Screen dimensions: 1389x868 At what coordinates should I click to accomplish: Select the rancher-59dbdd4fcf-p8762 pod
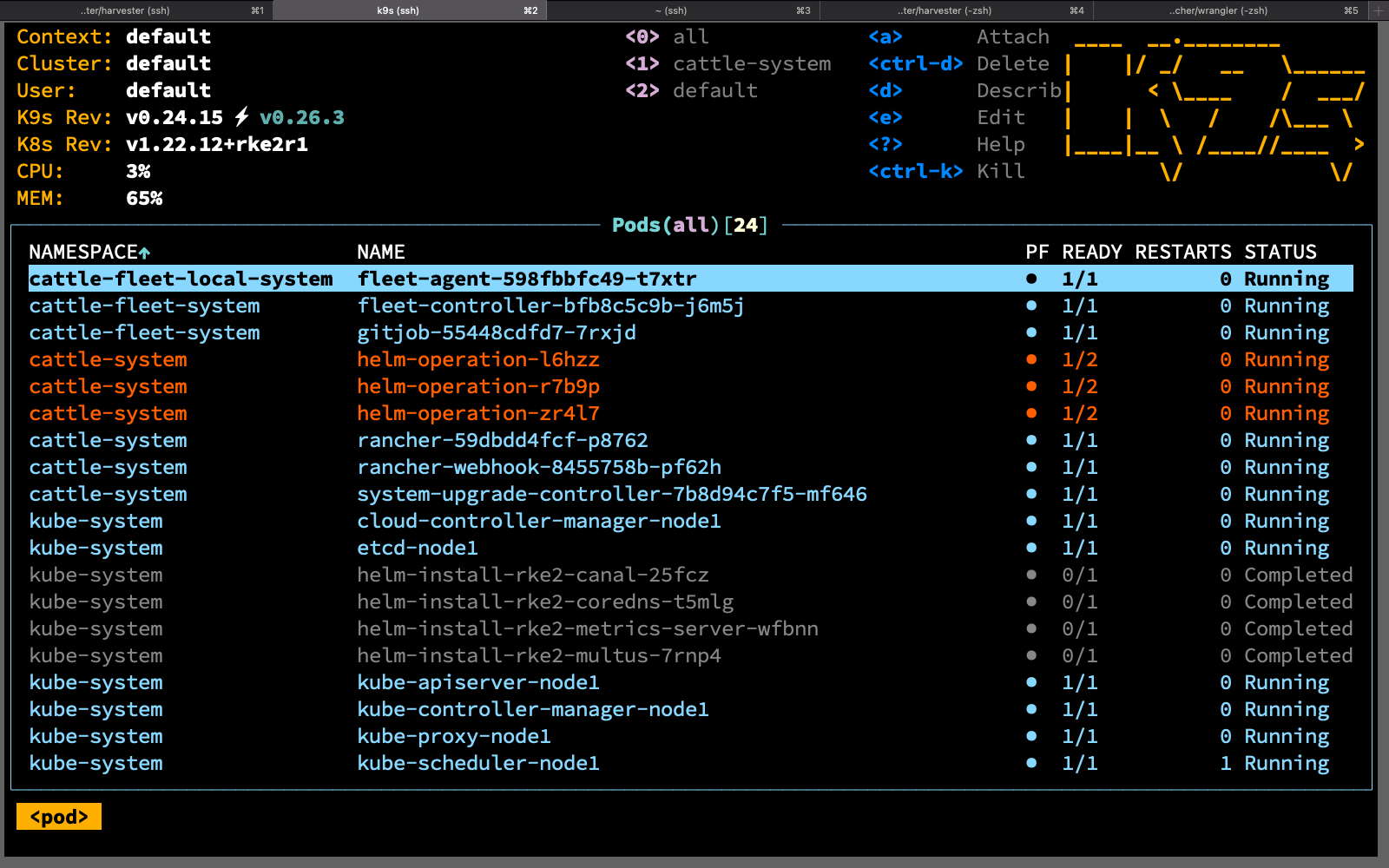click(503, 440)
